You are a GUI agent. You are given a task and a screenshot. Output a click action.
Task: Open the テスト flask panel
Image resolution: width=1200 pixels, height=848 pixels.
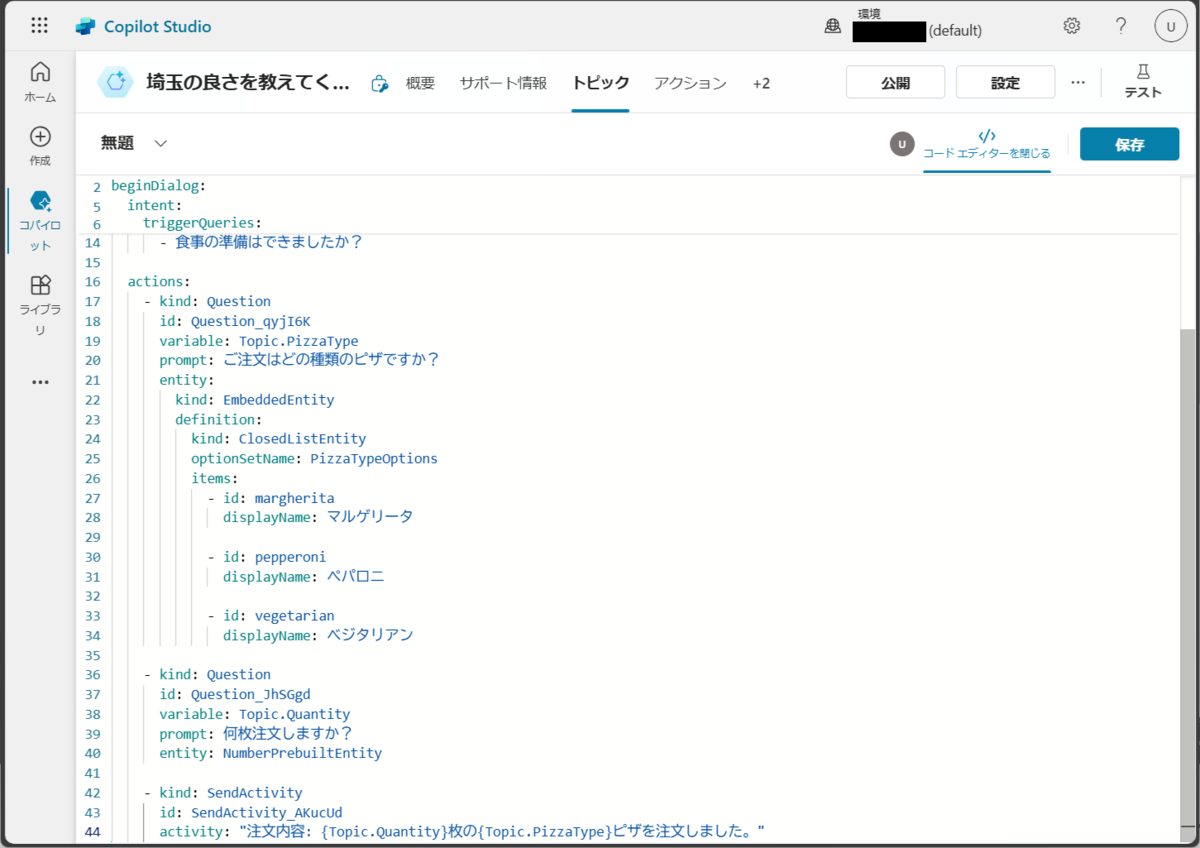click(1143, 82)
